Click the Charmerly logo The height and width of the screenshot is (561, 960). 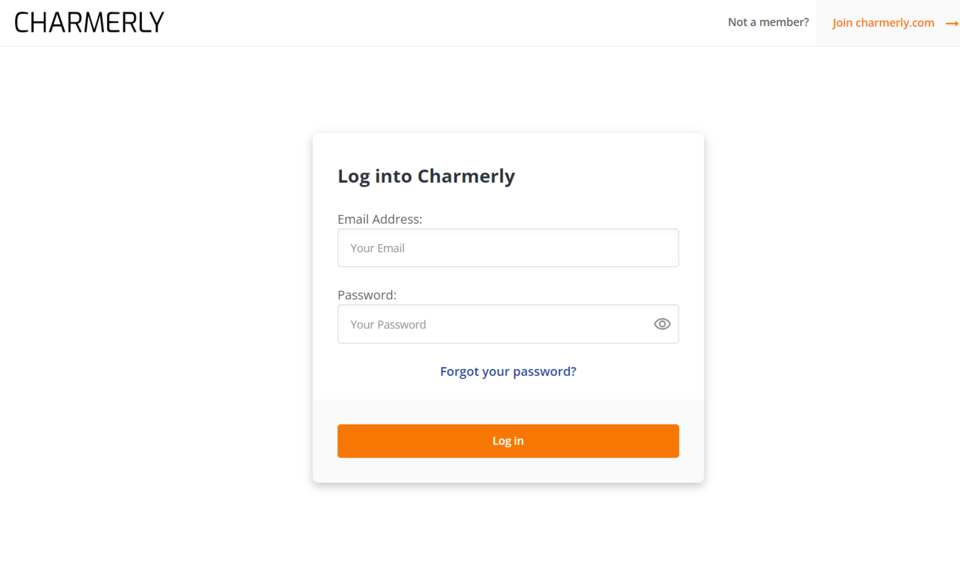89,22
